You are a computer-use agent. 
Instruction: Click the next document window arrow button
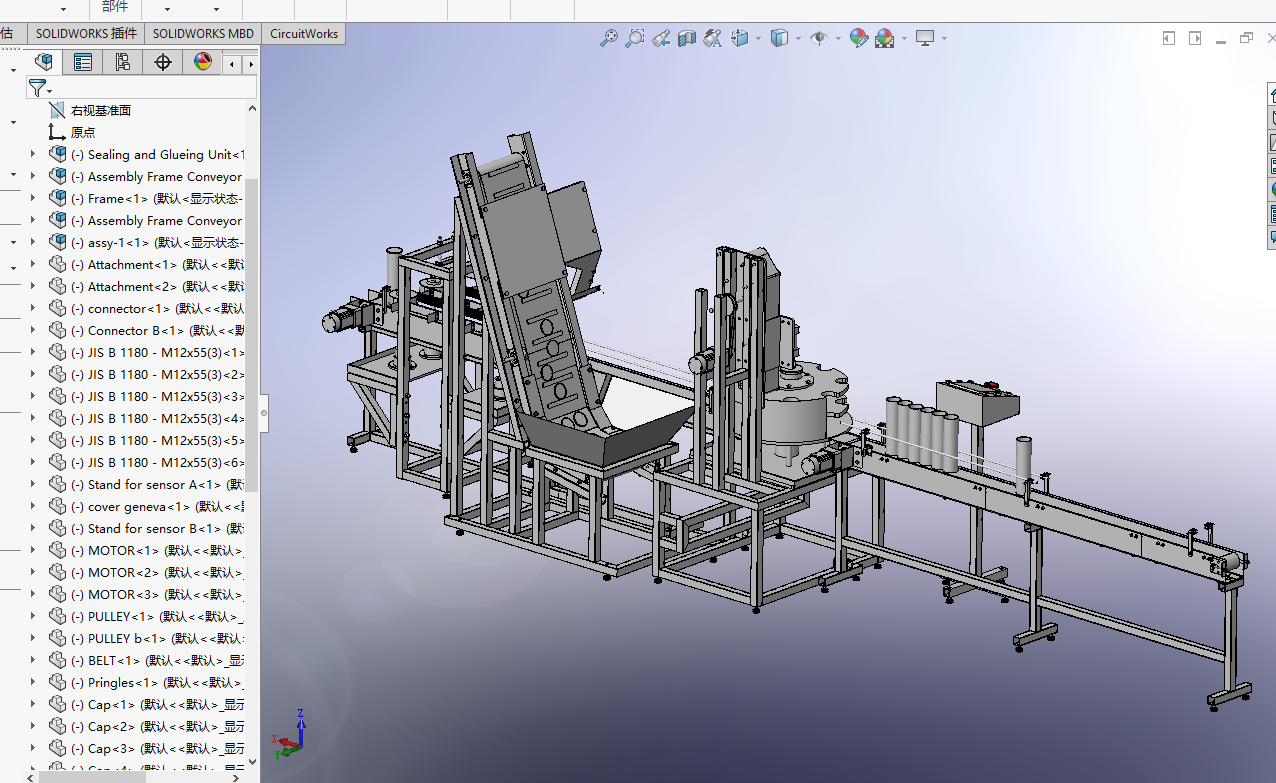[x=1195, y=38]
